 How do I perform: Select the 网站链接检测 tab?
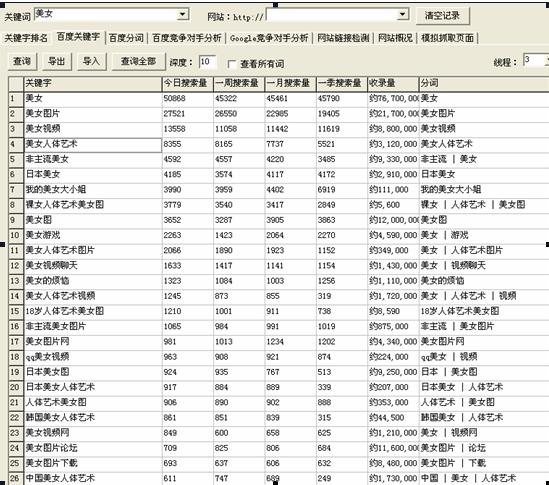coord(343,38)
